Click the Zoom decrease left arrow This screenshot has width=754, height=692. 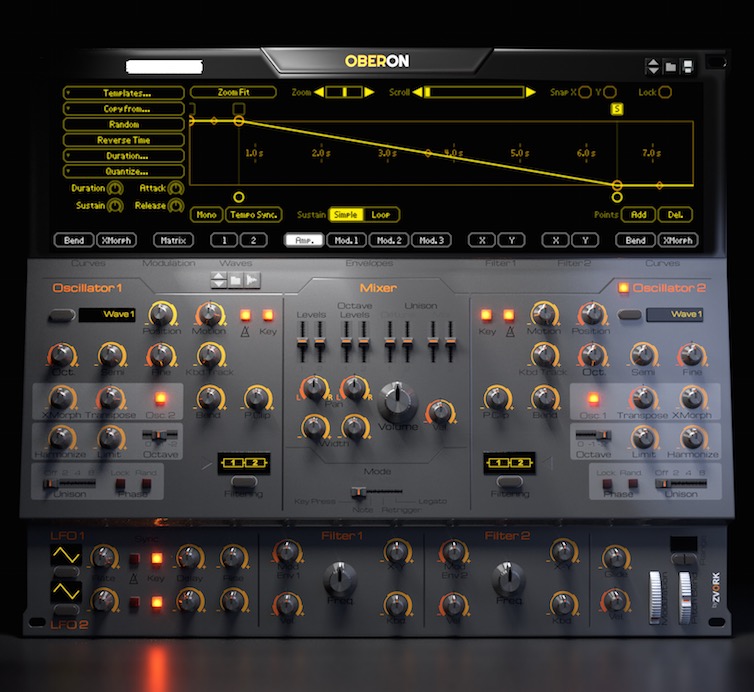pyautogui.click(x=319, y=92)
